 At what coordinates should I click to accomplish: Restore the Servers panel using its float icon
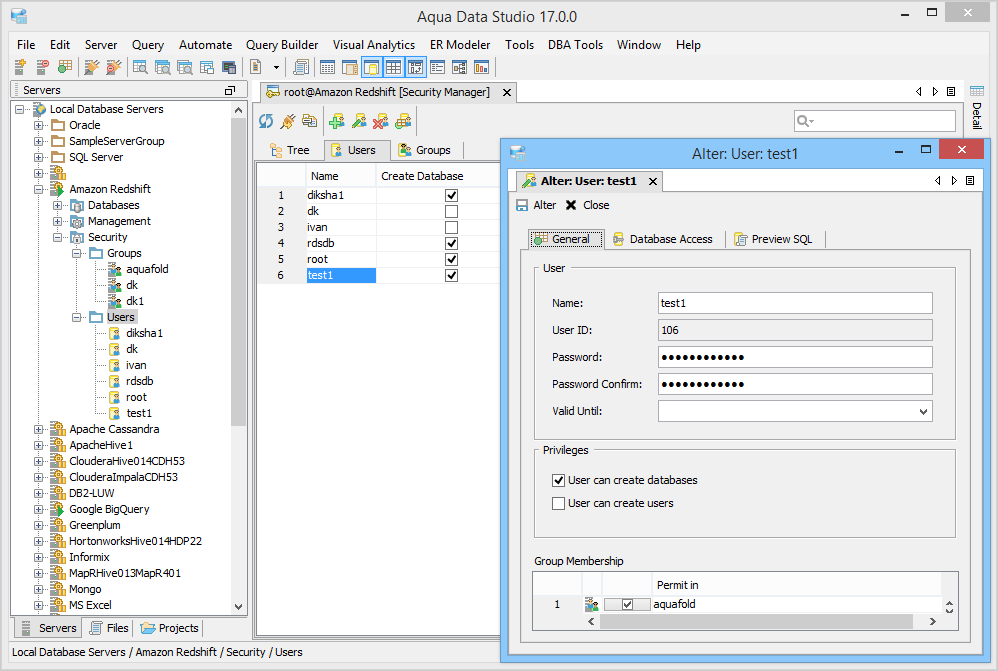click(230, 90)
